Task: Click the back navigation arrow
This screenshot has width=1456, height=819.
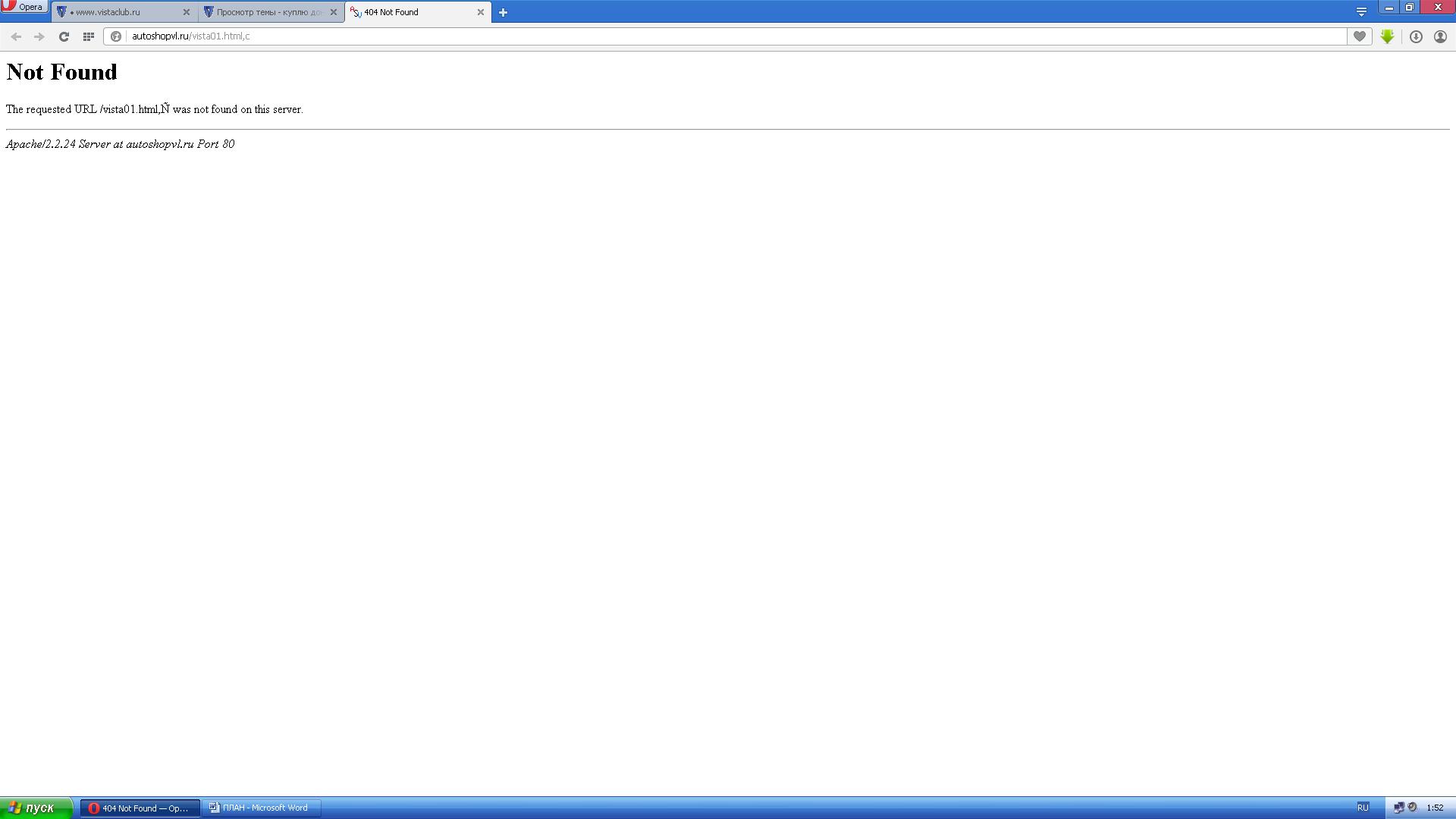Action: [x=16, y=36]
